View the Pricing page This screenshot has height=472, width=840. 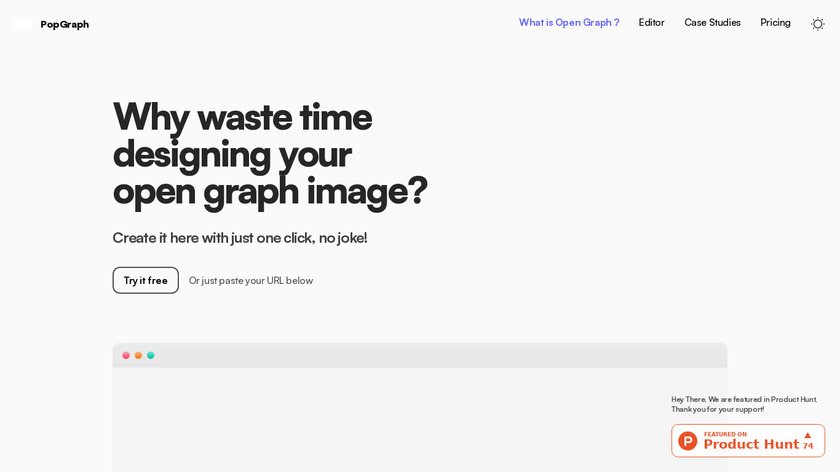click(775, 23)
